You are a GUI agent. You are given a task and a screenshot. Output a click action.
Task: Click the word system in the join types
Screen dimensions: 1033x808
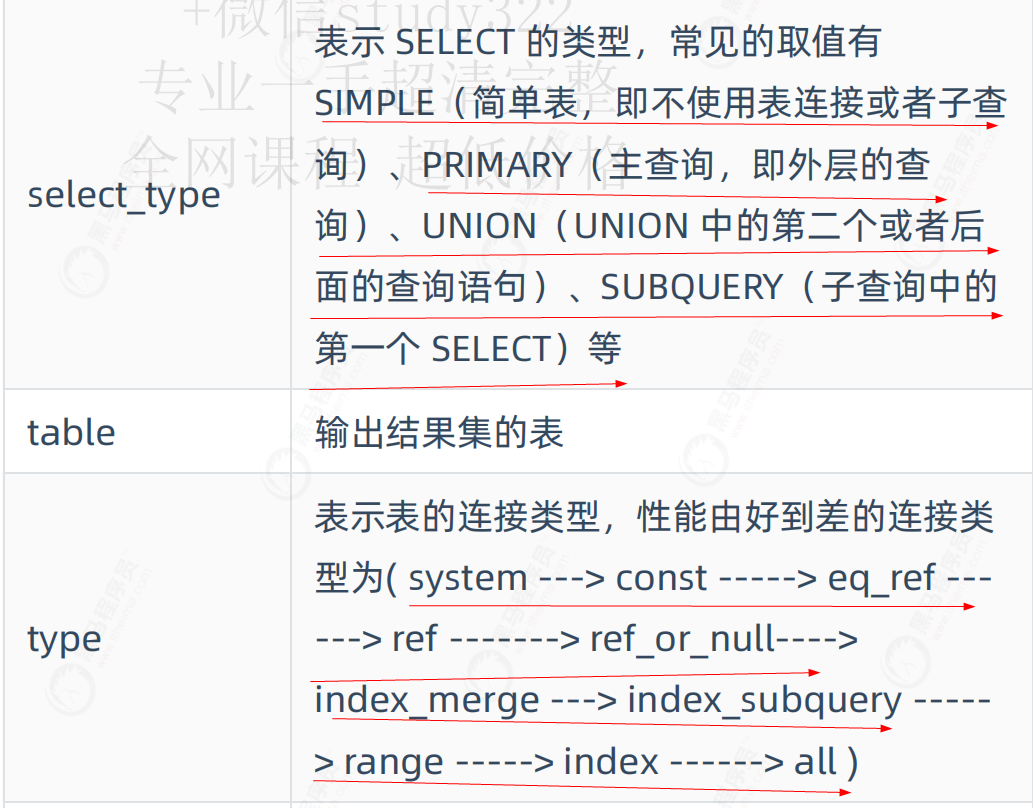click(467, 578)
